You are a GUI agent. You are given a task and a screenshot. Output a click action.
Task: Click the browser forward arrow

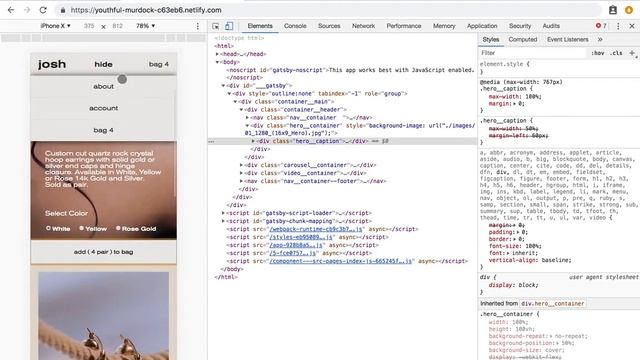click(27, 10)
